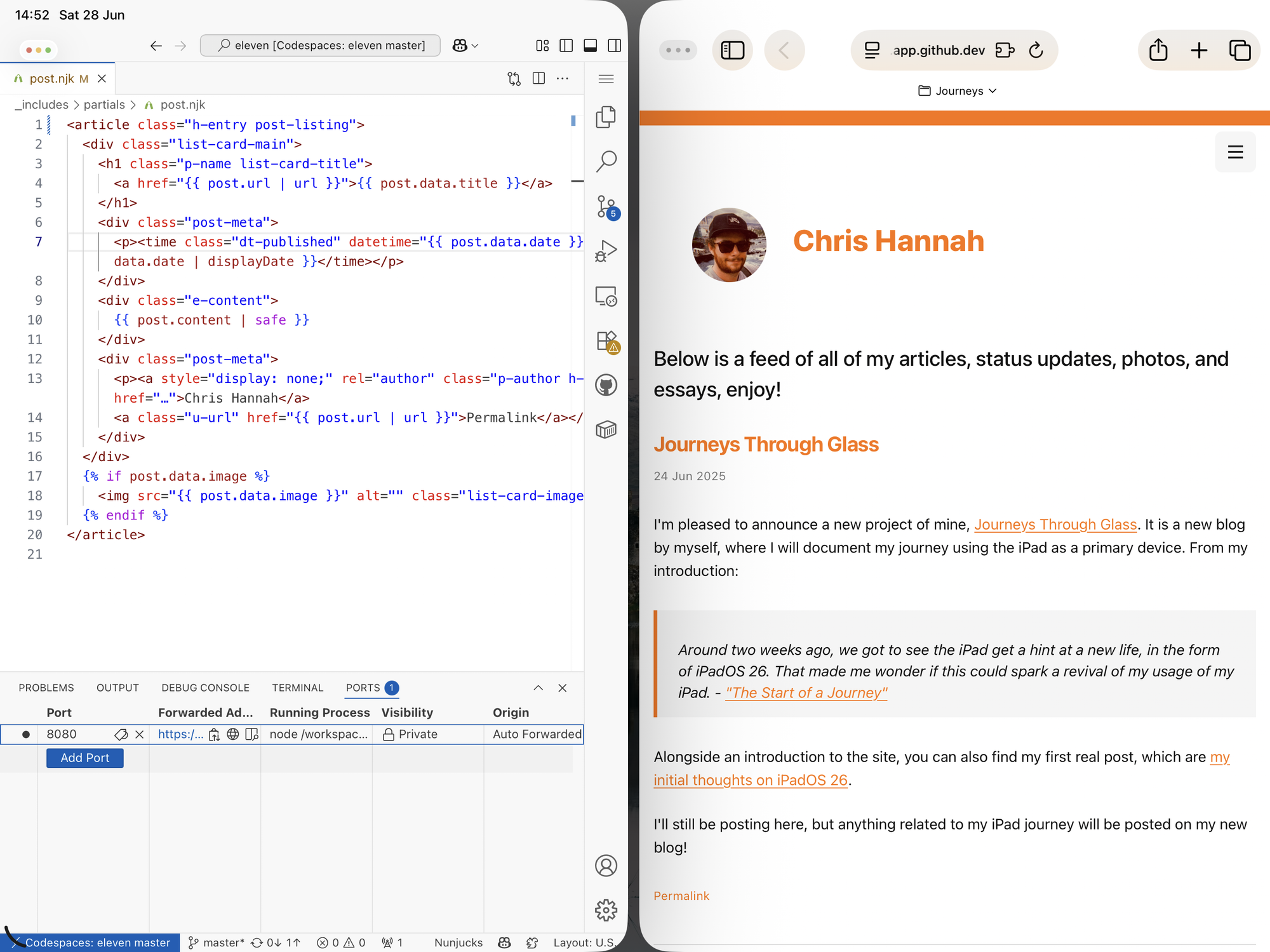Open the Permalink link under the post

pyautogui.click(x=681, y=895)
